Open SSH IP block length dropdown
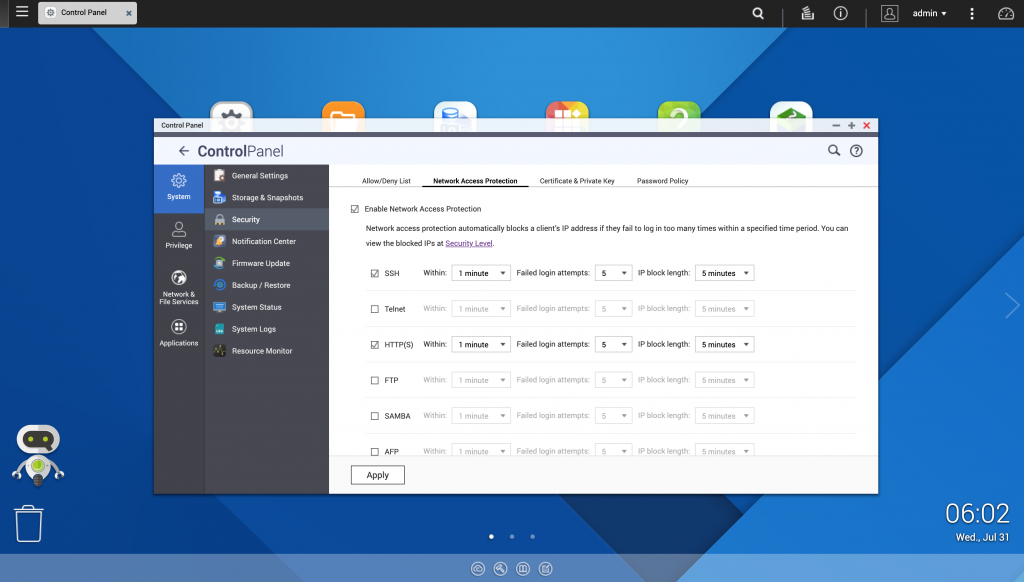The image size is (1024, 582). pos(725,273)
